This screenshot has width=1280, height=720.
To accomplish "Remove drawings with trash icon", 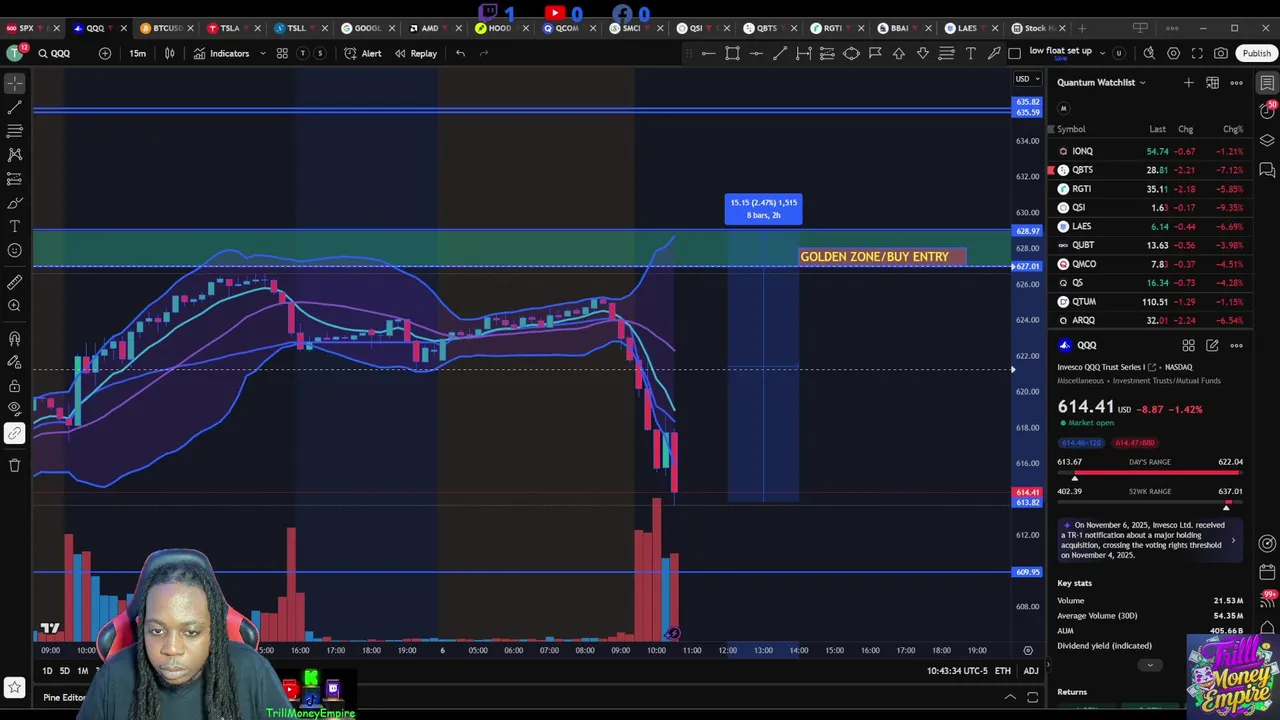I will coord(14,465).
